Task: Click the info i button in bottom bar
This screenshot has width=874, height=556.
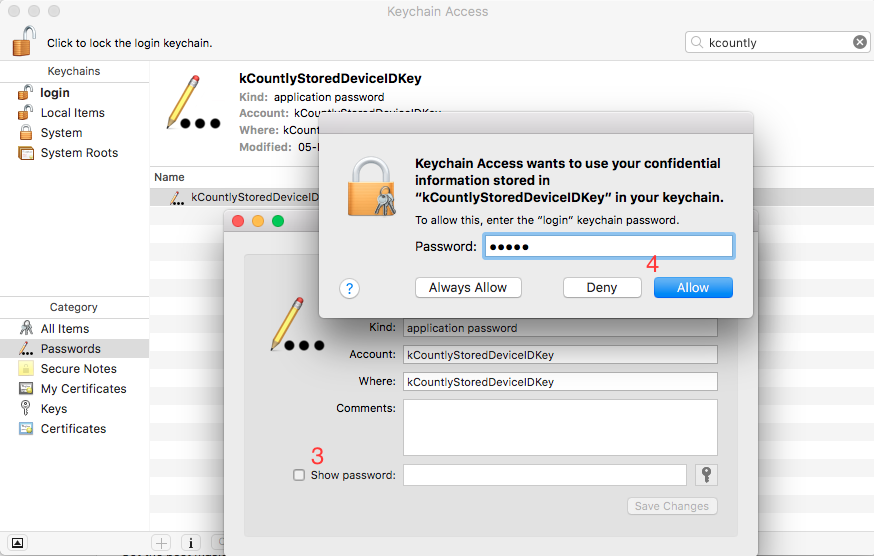Action: tap(191, 543)
